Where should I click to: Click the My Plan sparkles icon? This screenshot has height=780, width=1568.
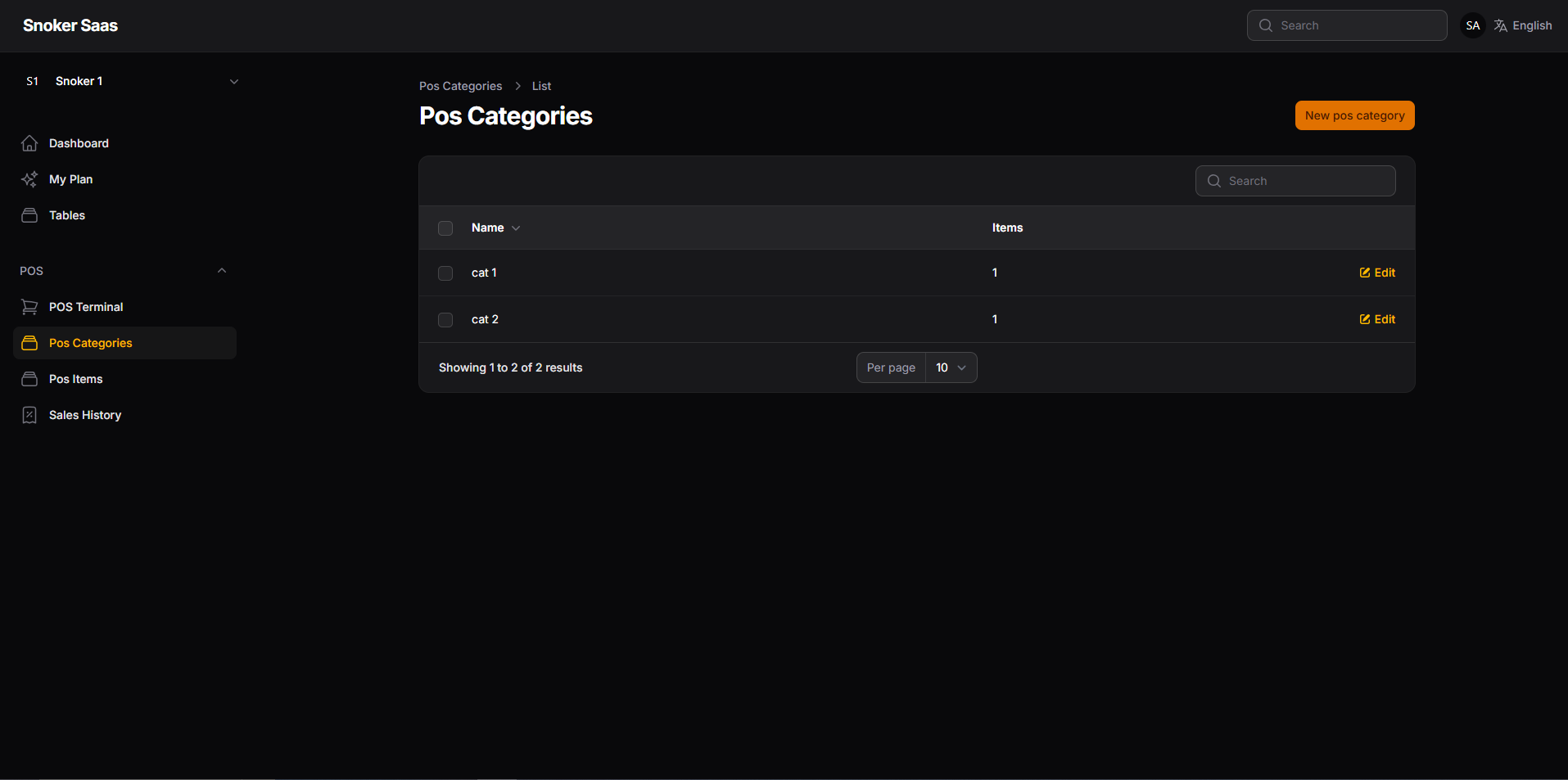point(29,179)
